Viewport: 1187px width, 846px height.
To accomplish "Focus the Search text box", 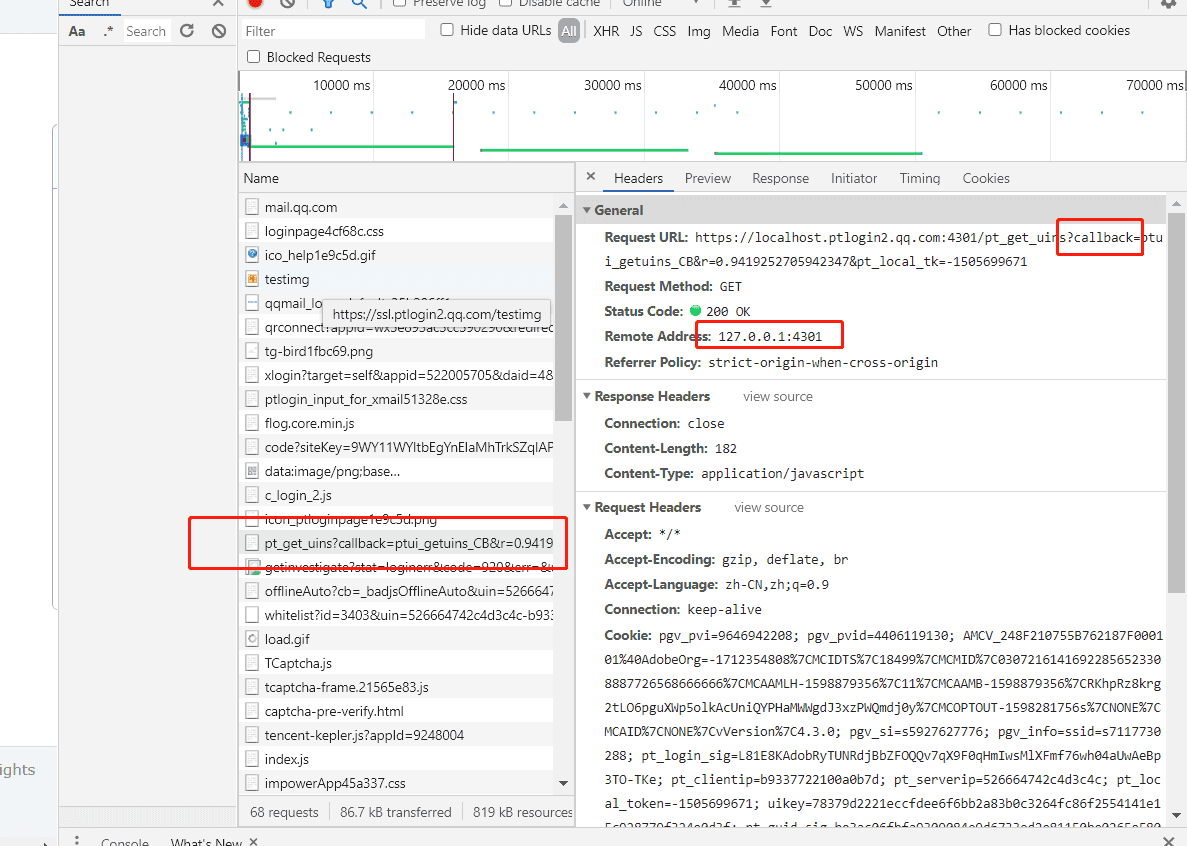I will coord(146,31).
